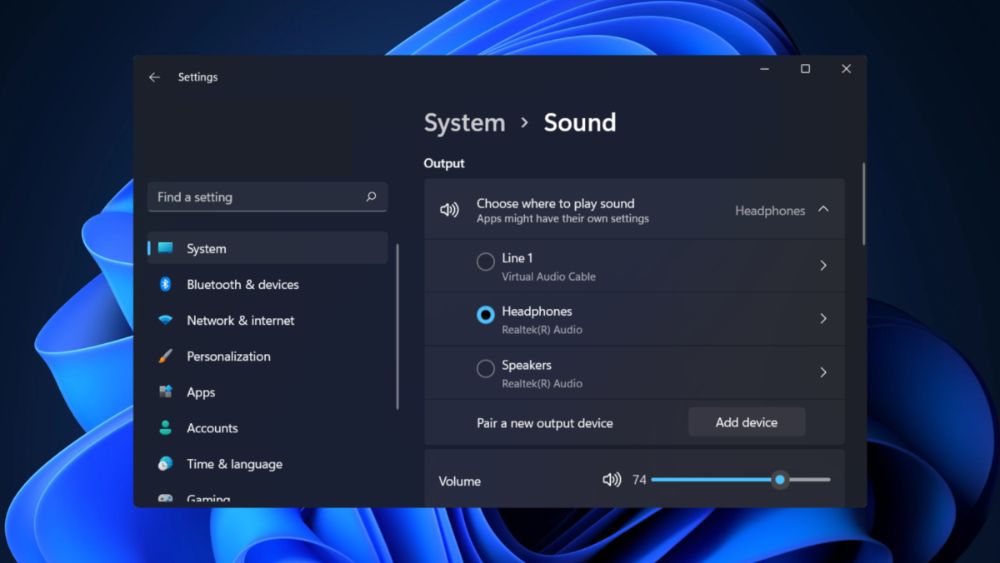
Task: Click speaker icon beside Choose where to play sound
Action: click(x=450, y=210)
